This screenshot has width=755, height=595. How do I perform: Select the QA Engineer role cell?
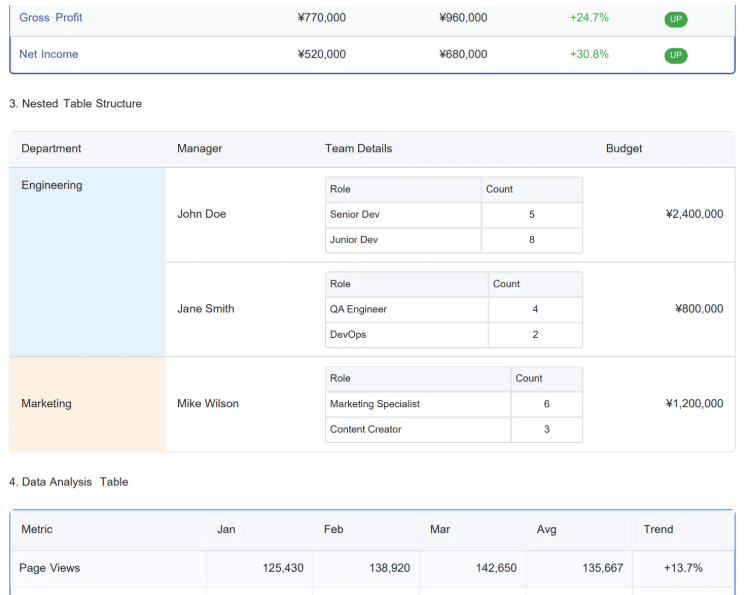359,310
